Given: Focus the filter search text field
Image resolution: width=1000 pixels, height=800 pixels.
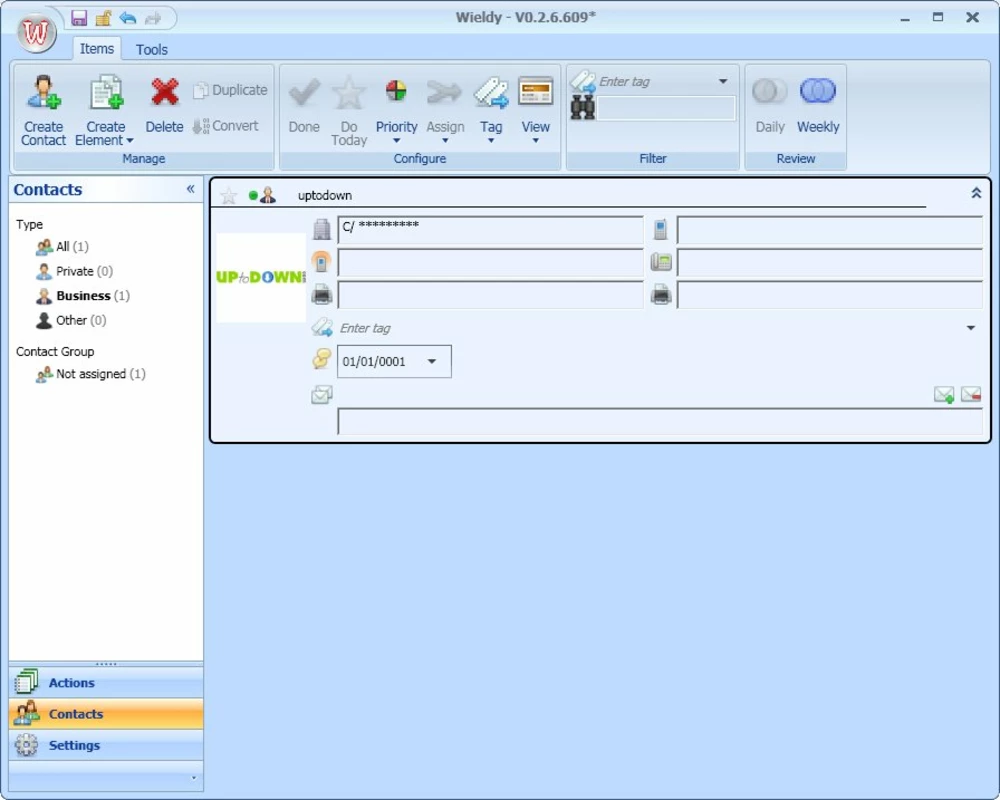Looking at the screenshot, I should [666, 108].
